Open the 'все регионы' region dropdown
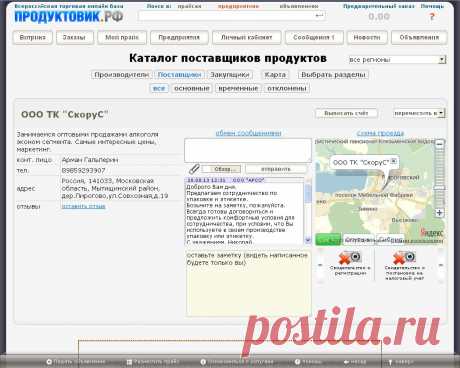The image size is (460, 368). [x=397, y=60]
